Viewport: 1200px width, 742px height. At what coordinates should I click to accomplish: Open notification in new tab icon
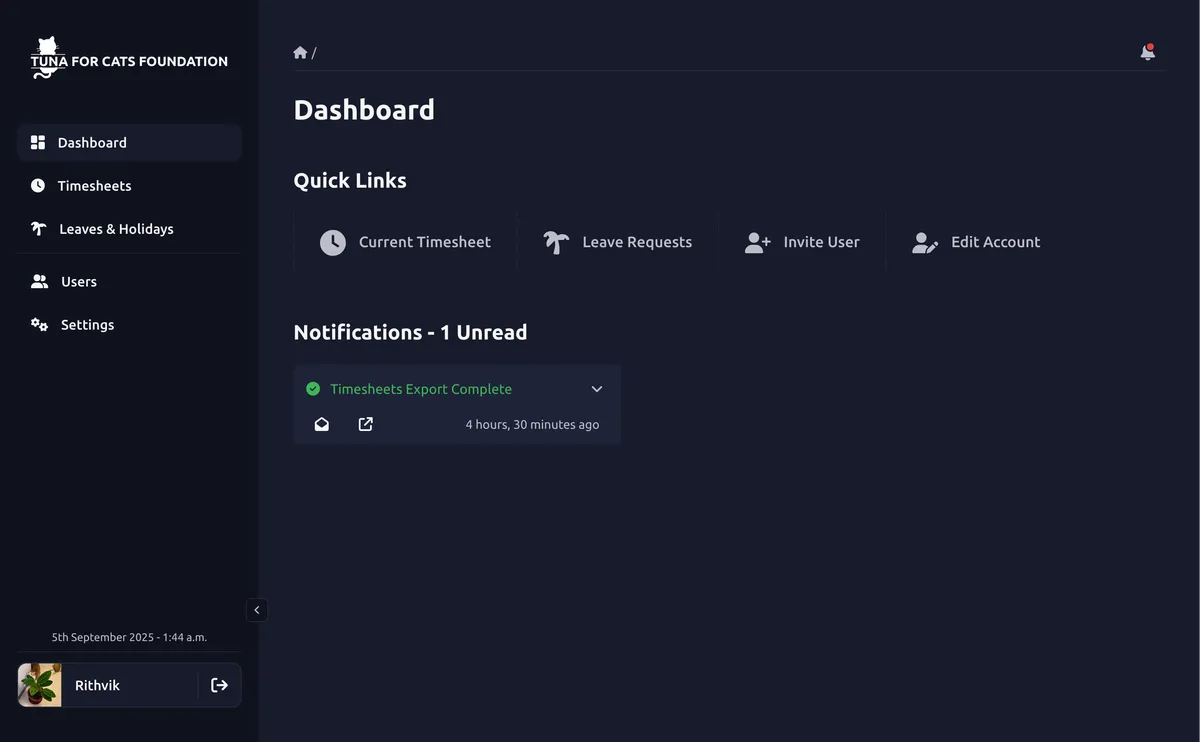[x=365, y=424]
